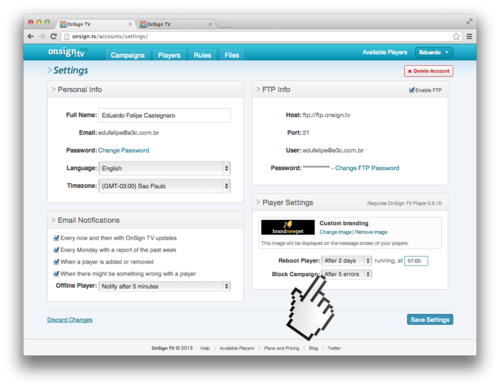500x388 pixels.
Task: Go back with the browser back arrow
Action: [x=31, y=36]
